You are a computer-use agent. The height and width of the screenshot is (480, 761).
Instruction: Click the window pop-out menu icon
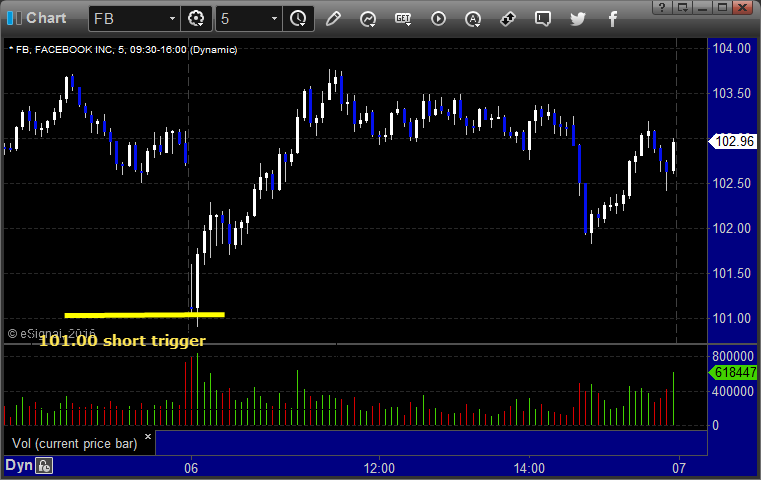click(683, 7)
